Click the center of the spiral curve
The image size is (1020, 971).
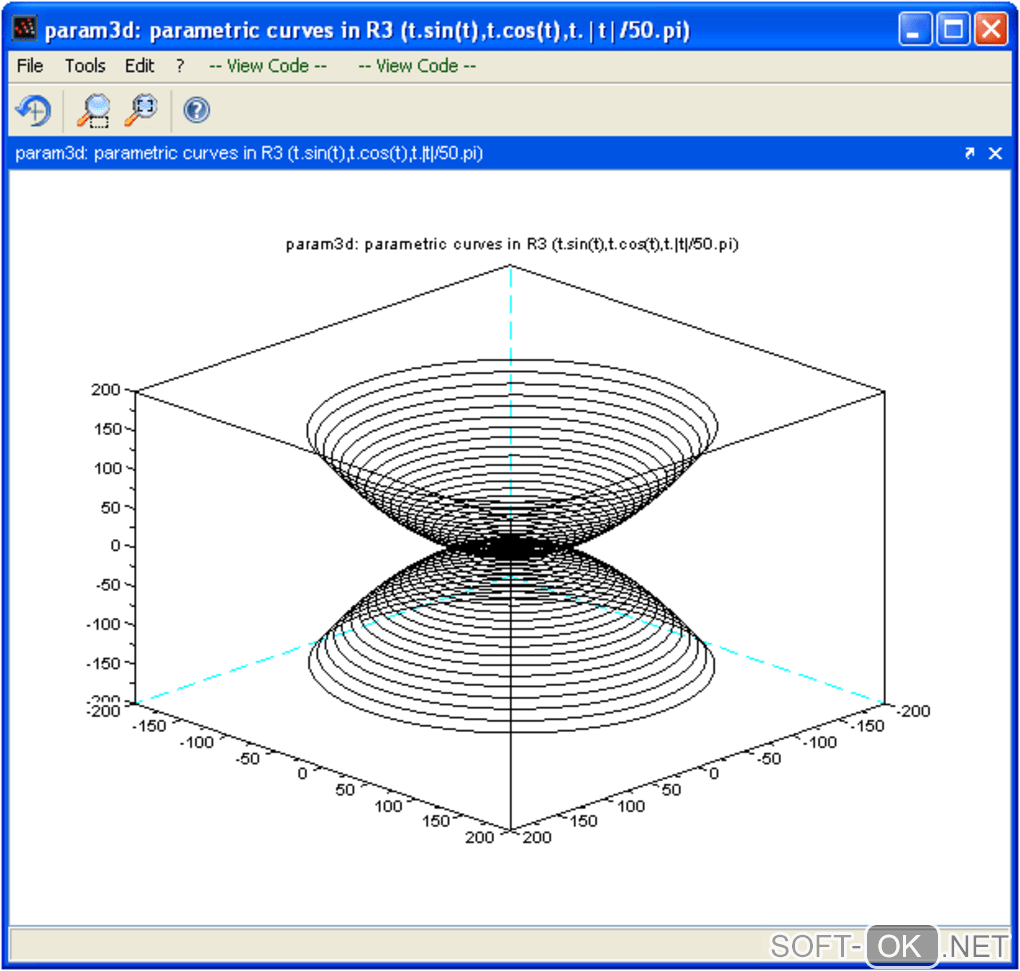(511, 546)
